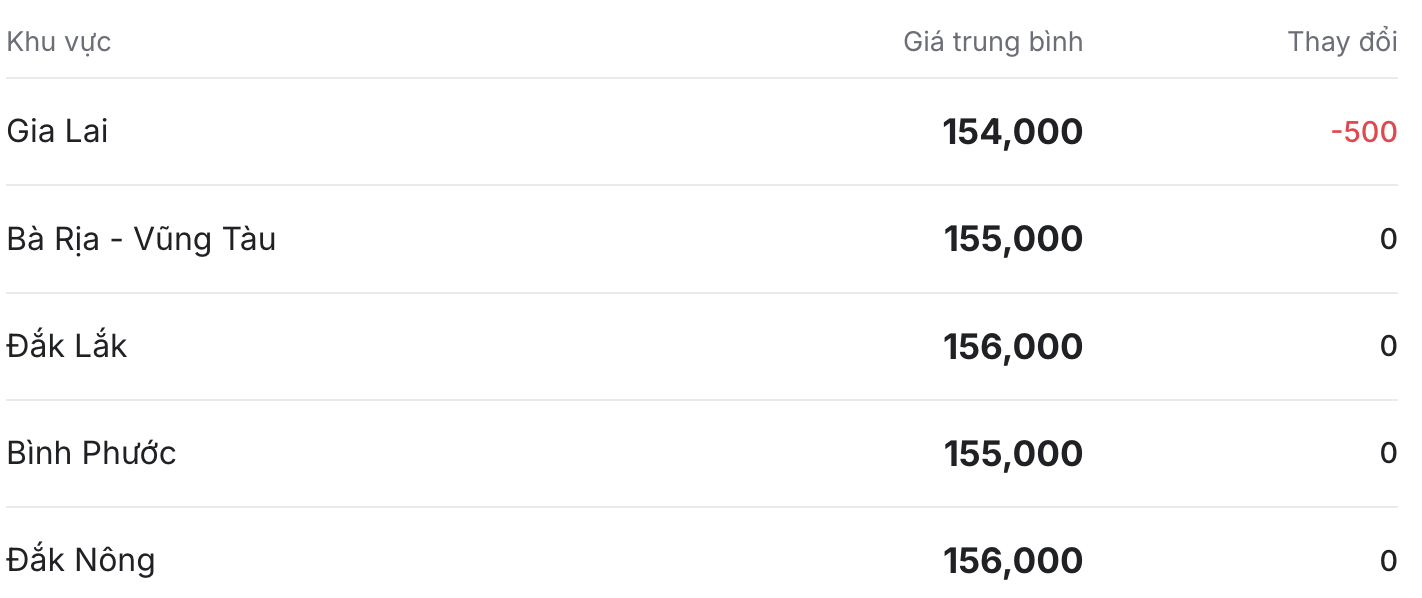Click the Thay đổi column header
This screenshot has height=598, width=1422.
coord(1342,42)
